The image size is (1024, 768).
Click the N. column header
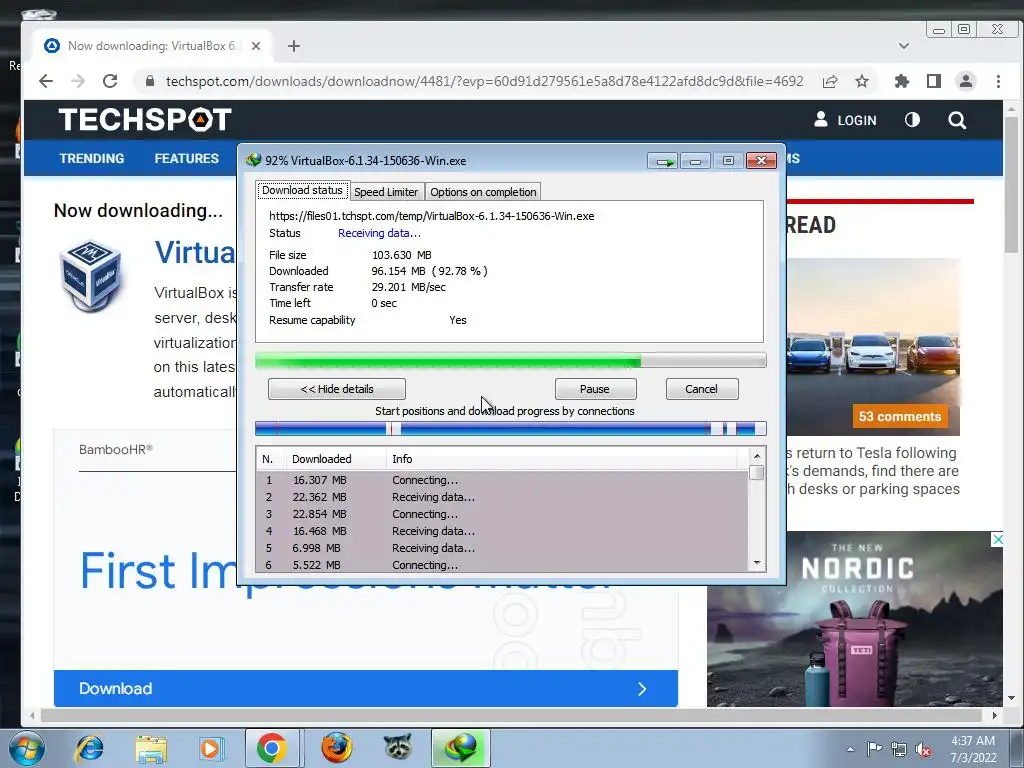pos(271,459)
